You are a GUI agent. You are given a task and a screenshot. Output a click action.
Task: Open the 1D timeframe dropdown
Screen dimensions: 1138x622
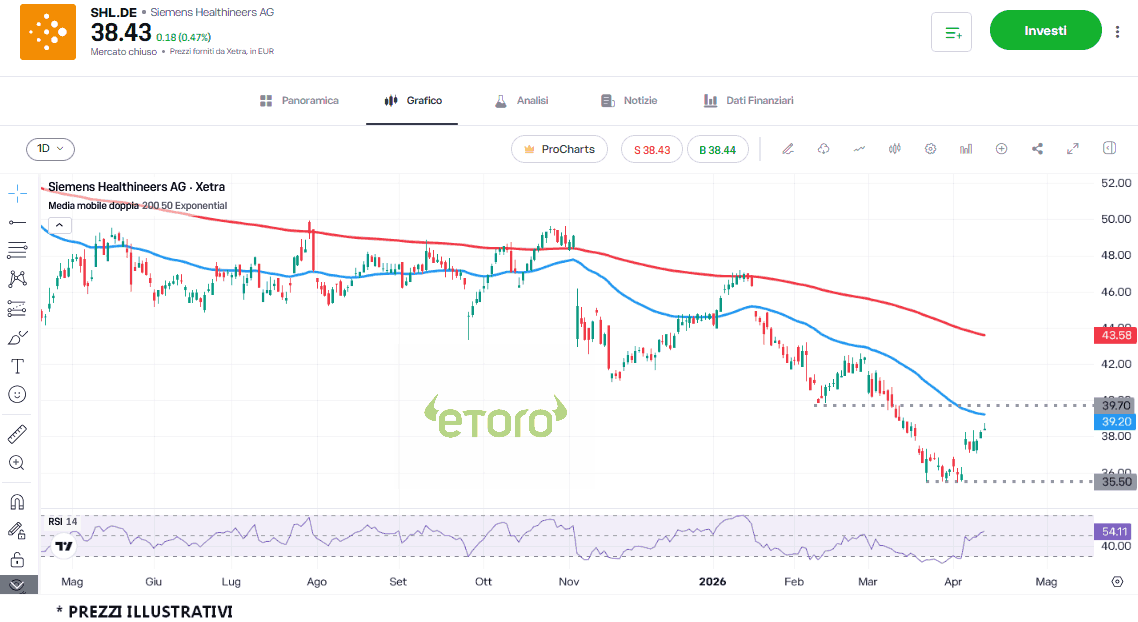tap(50, 149)
